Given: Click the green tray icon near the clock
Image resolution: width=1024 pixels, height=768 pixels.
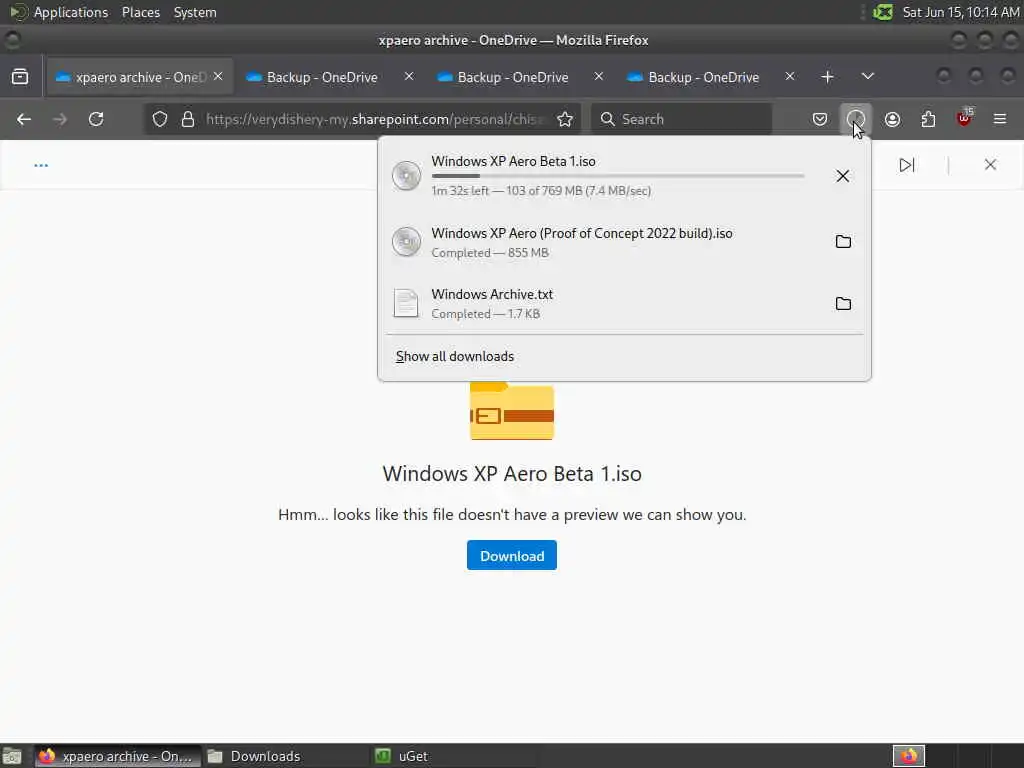Looking at the screenshot, I should point(883,12).
